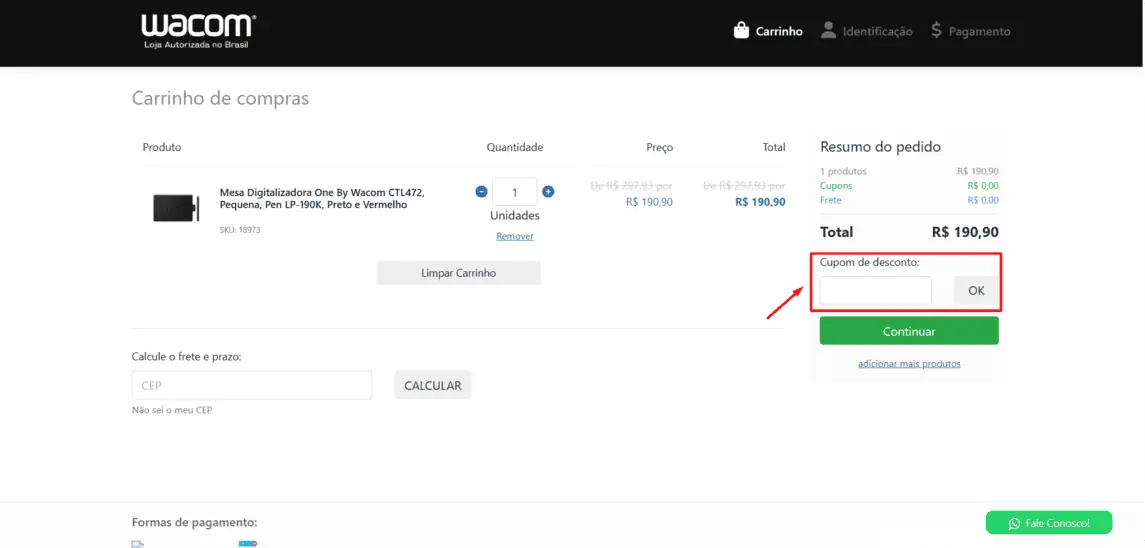Screen dimensions: 1145x548
Task: Increase quantity with the plus button
Action: coord(548,192)
